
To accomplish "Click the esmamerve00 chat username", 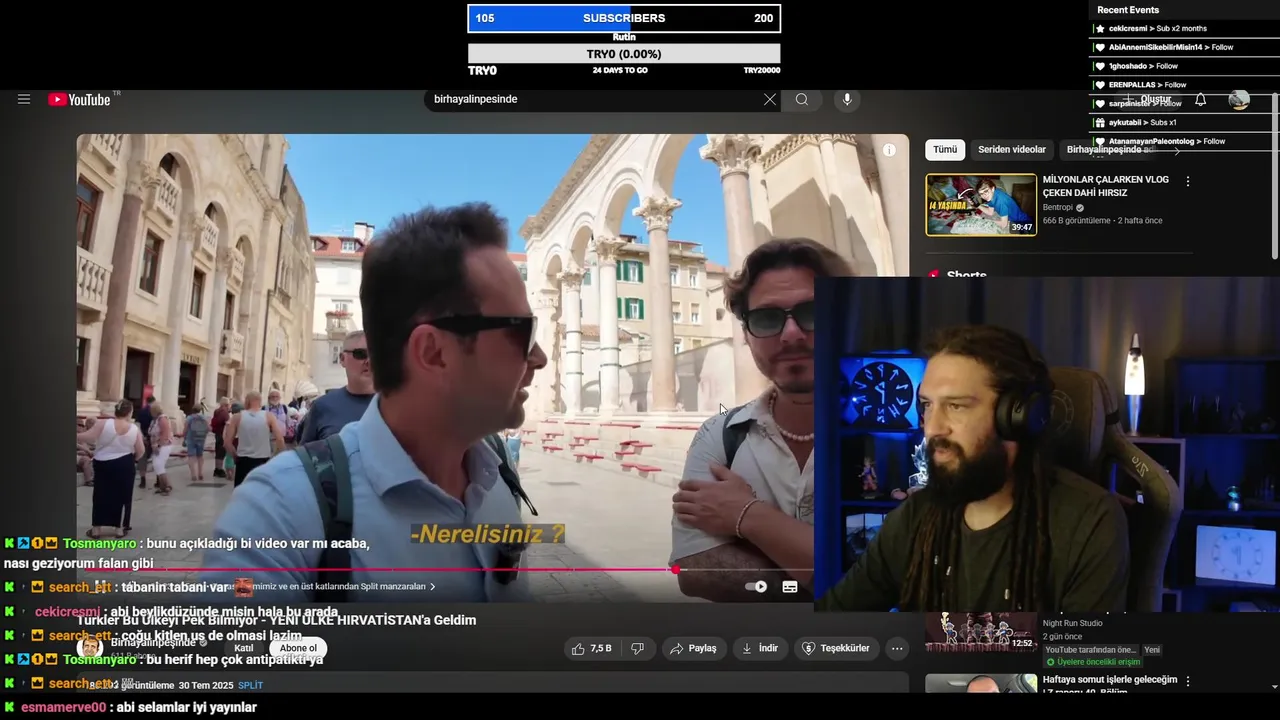I will click(63, 707).
